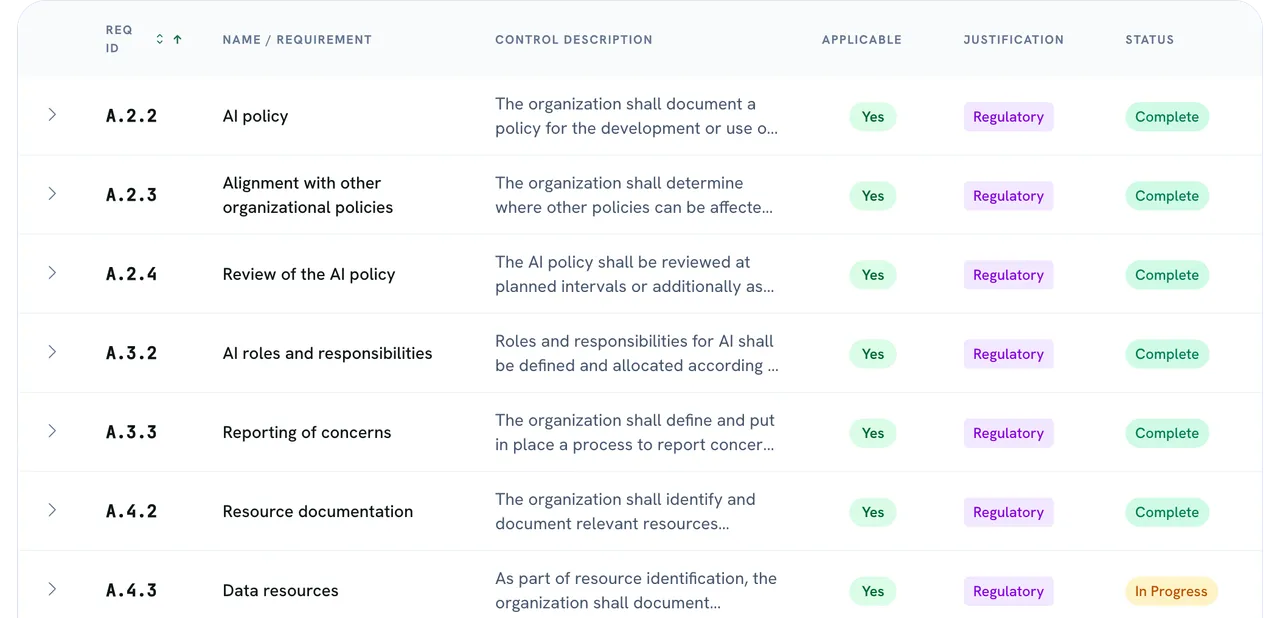Open Resource documentation name
The image size is (1280, 618).
(x=318, y=511)
